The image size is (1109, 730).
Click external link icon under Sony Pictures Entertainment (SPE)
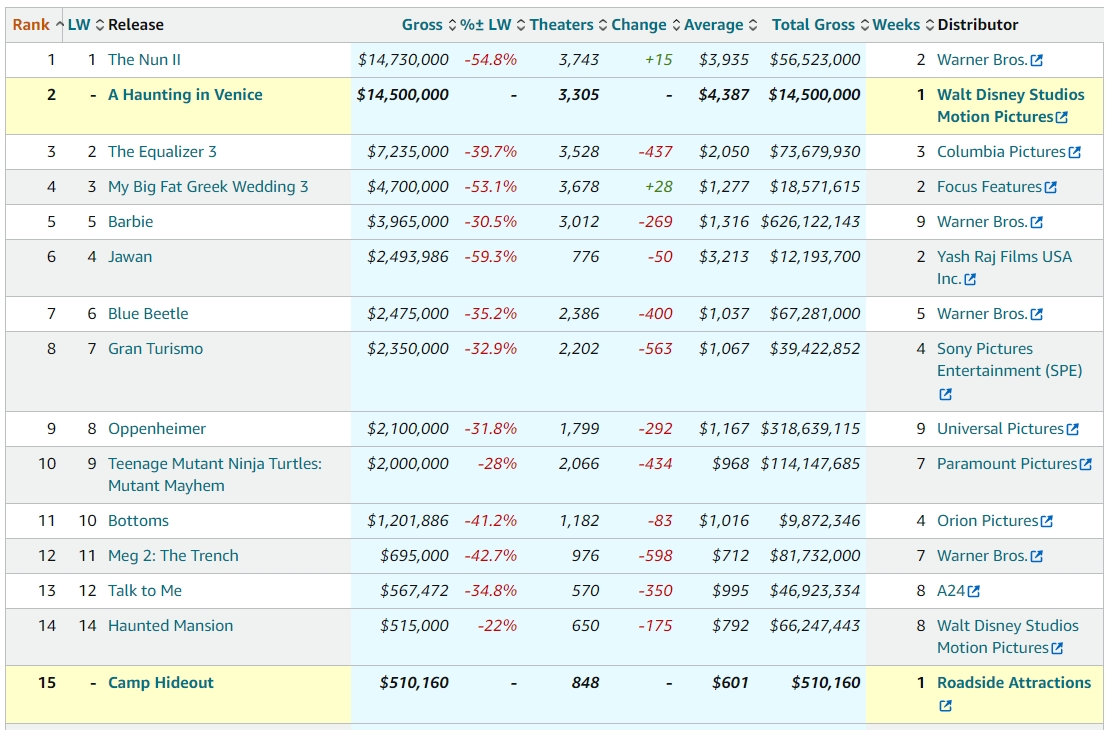click(946, 394)
